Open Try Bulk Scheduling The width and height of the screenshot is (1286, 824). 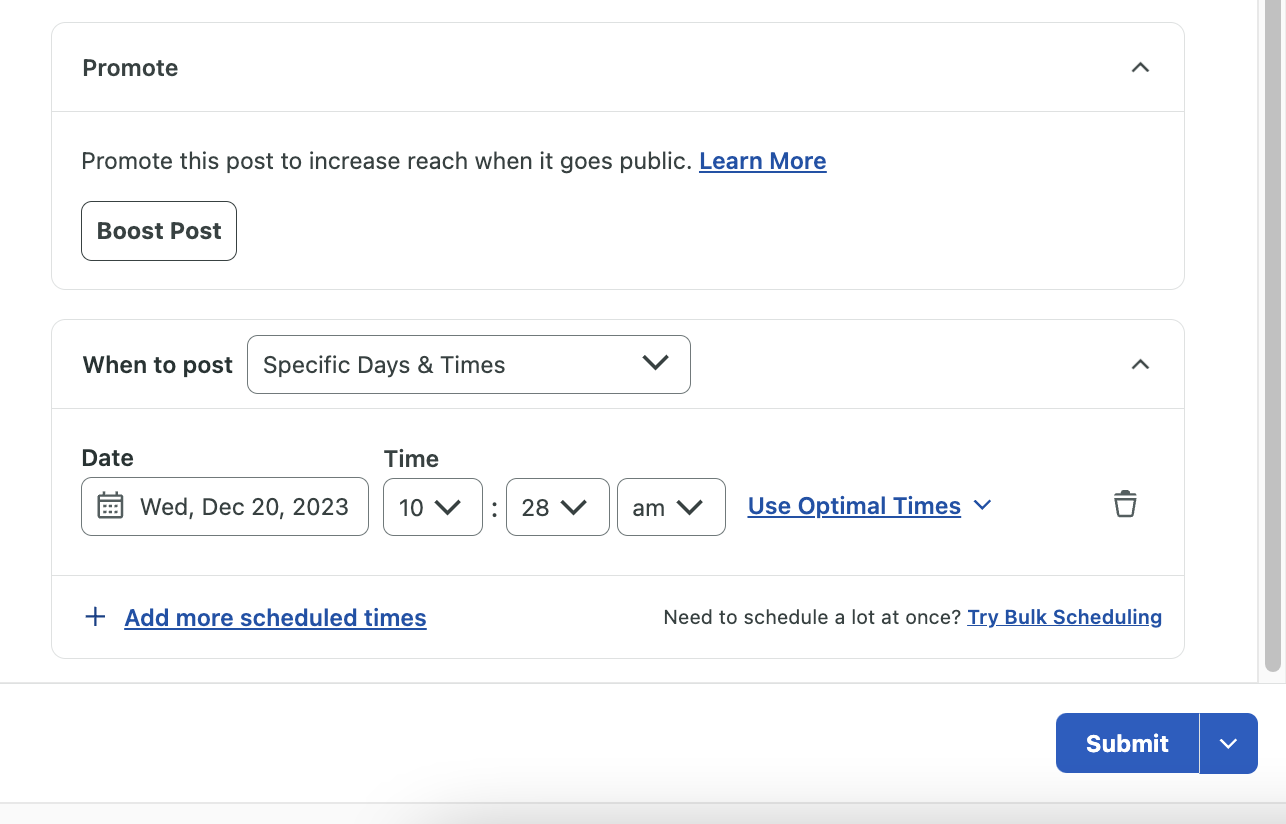pyautogui.click(x=1064, y=617)
